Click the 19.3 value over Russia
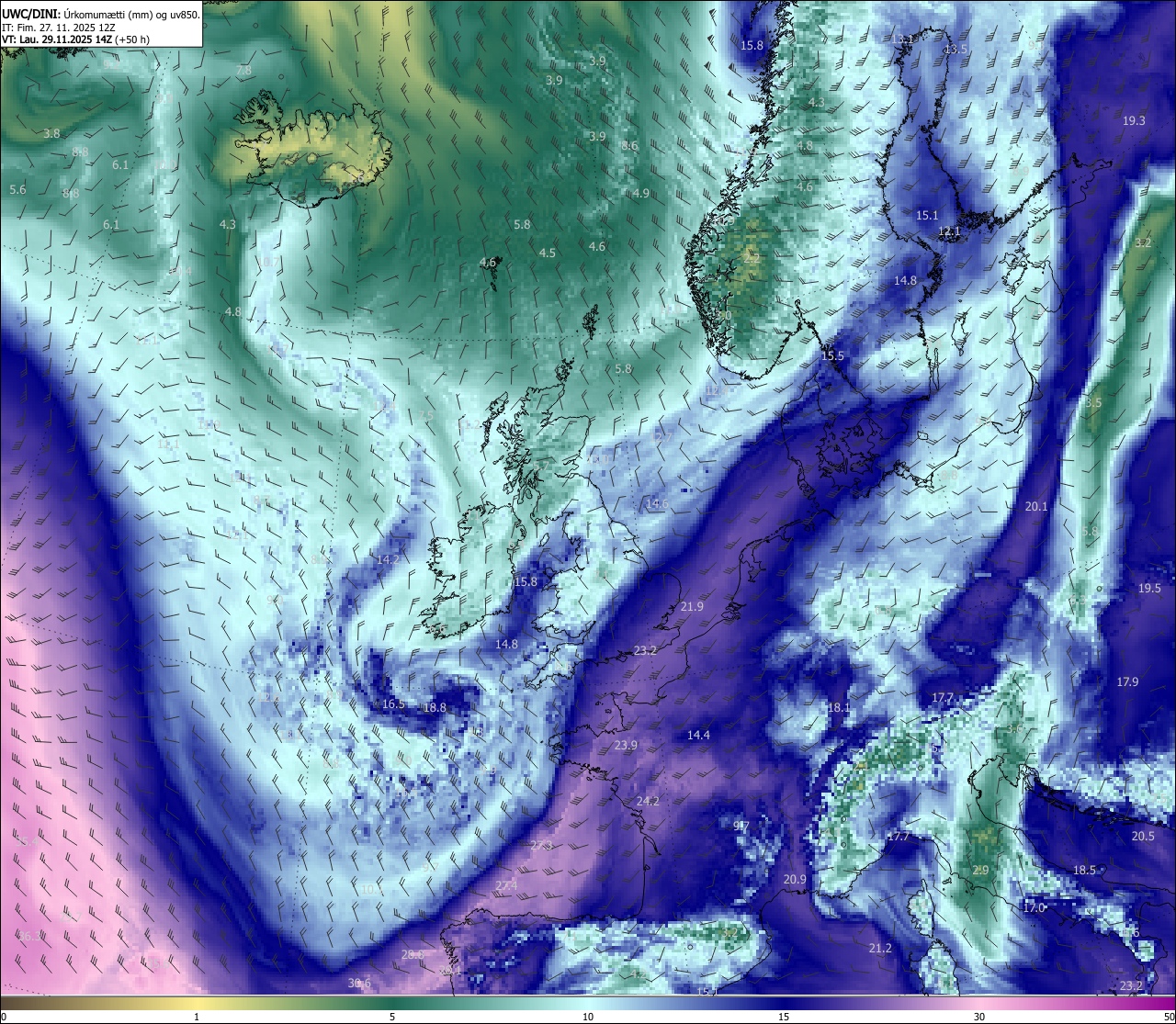The width and height of the screenshot is (1176, 1024). point(1134,120)
